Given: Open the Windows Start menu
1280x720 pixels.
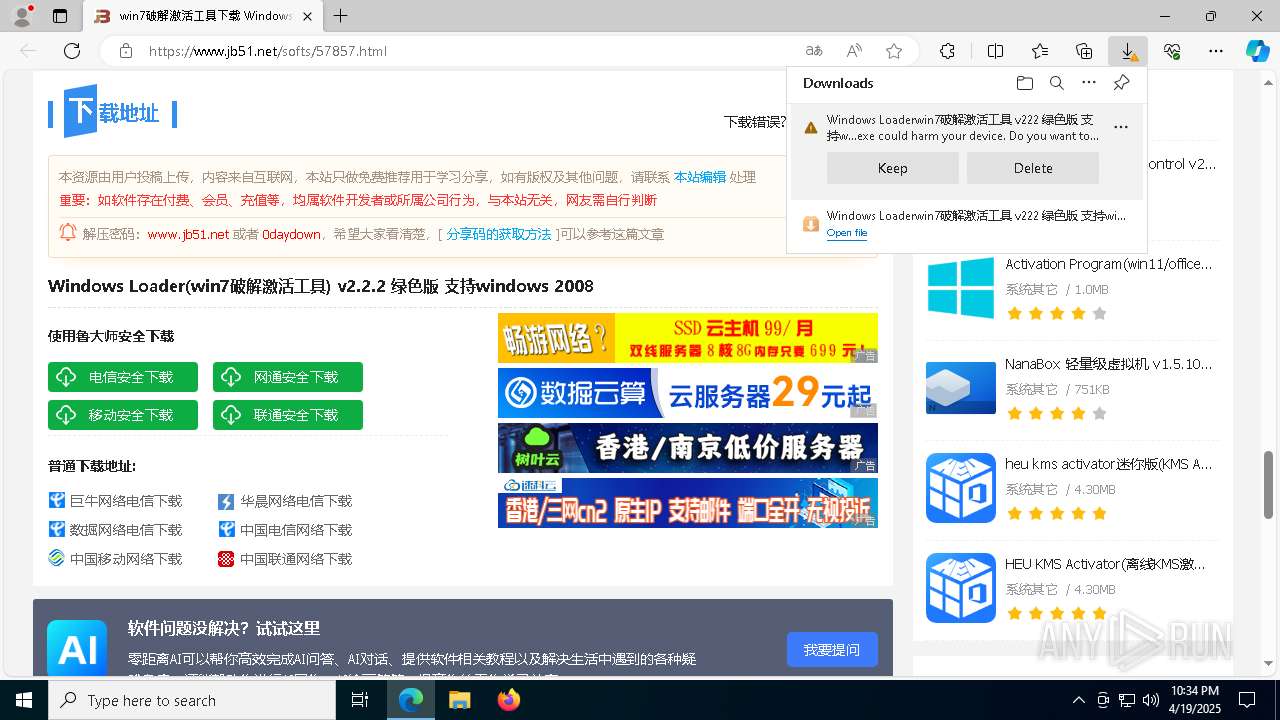Looking at the screenshot, I should pos(24,700).
